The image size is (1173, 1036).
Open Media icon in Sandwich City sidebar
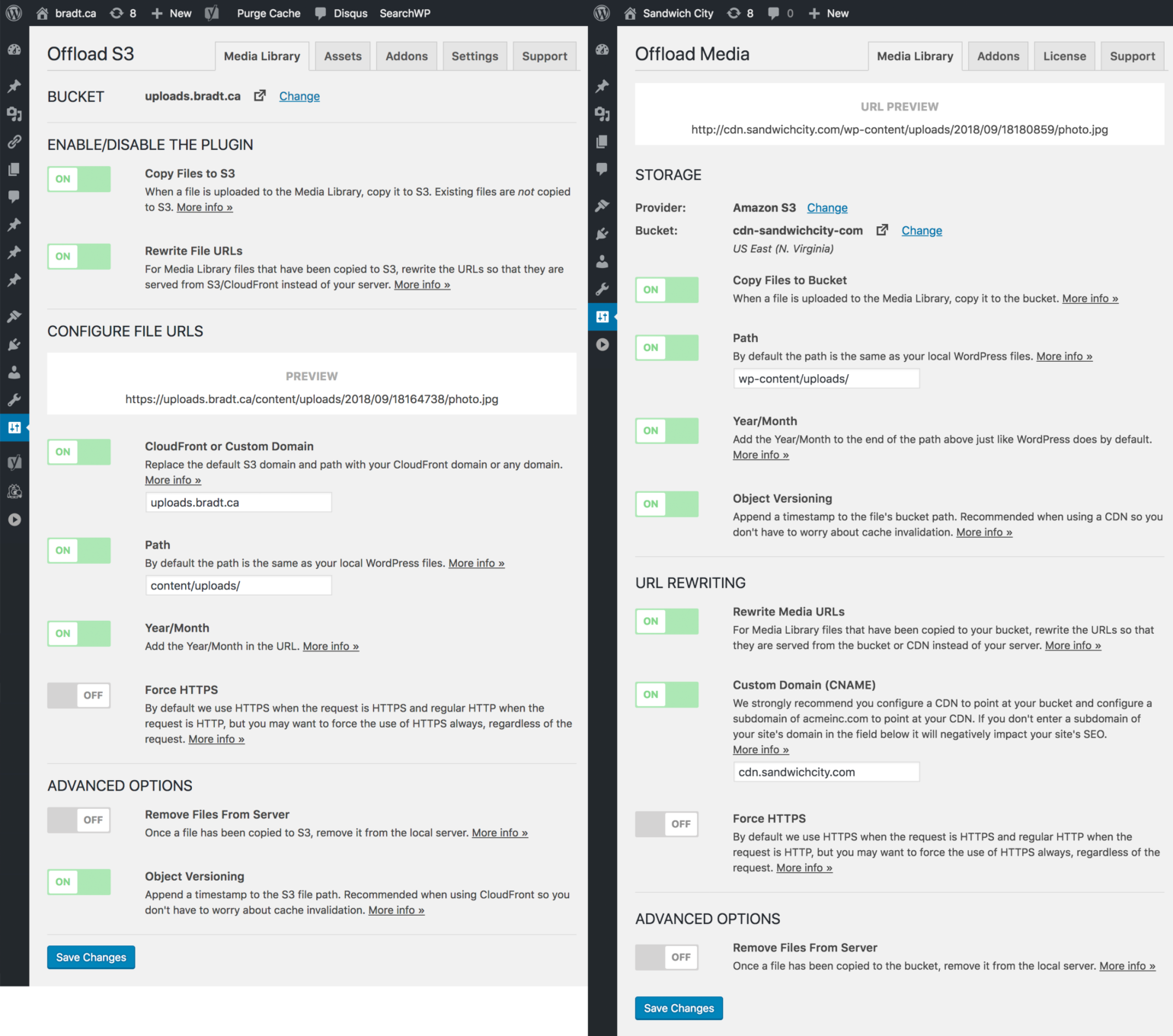(602, 114)
